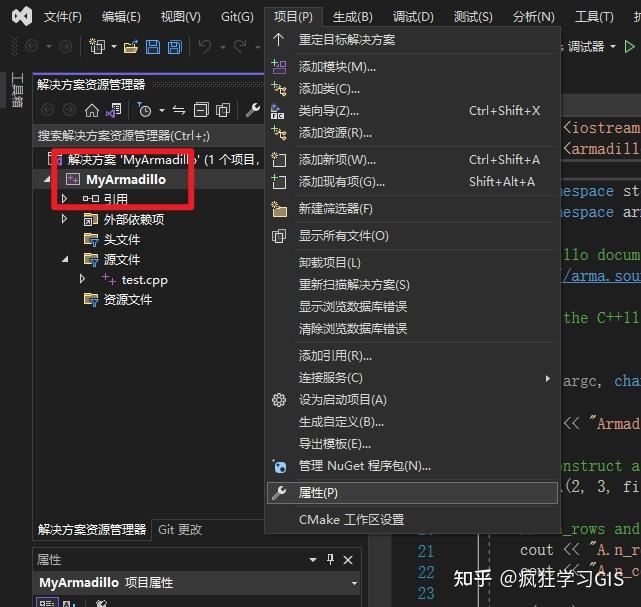The width and height of the screenshot is (641, 607).
Task: Click the save file toolbar icon
Action: coord(153,47)
